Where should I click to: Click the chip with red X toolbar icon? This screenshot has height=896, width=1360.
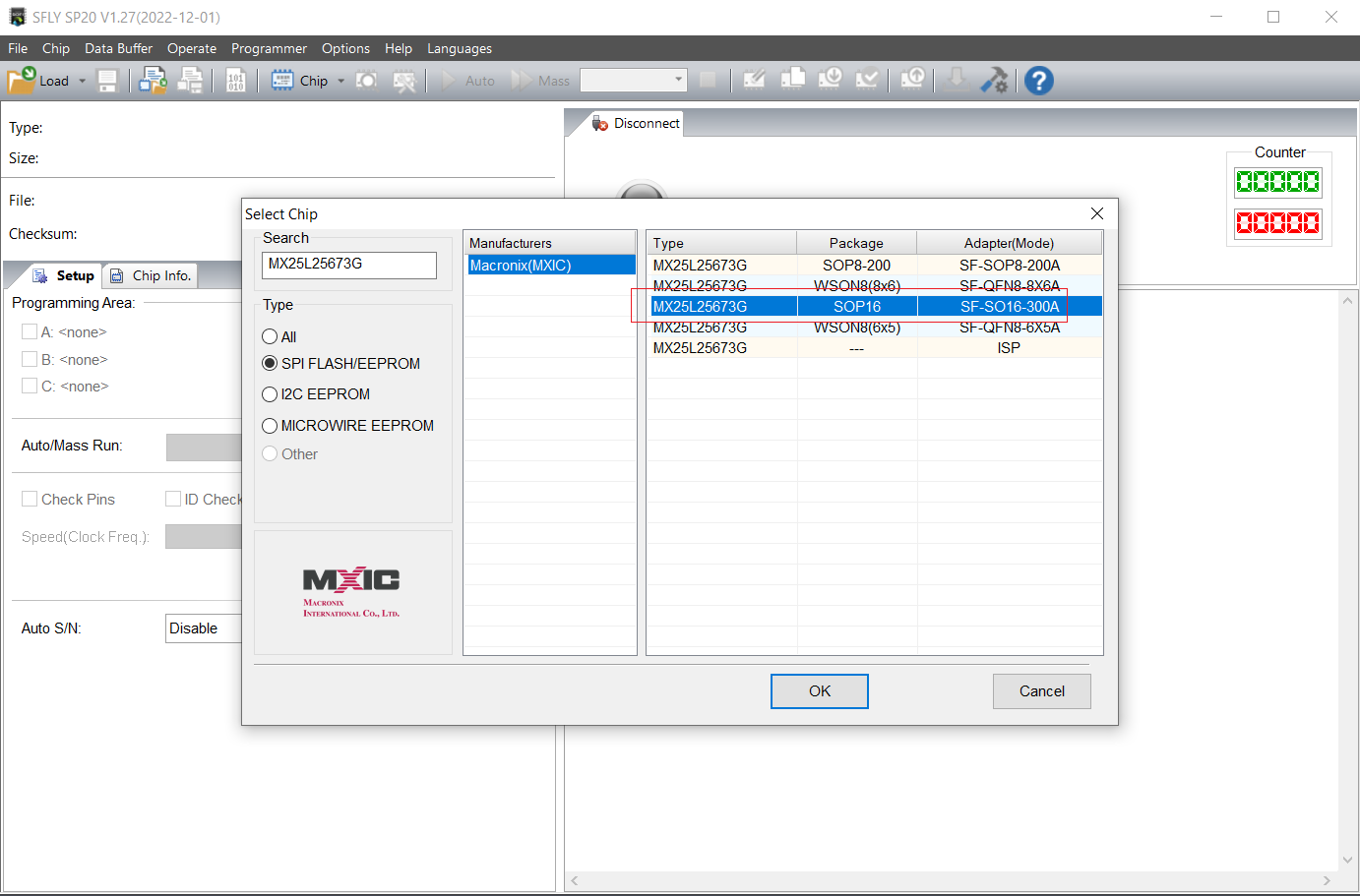coord(404,81)
